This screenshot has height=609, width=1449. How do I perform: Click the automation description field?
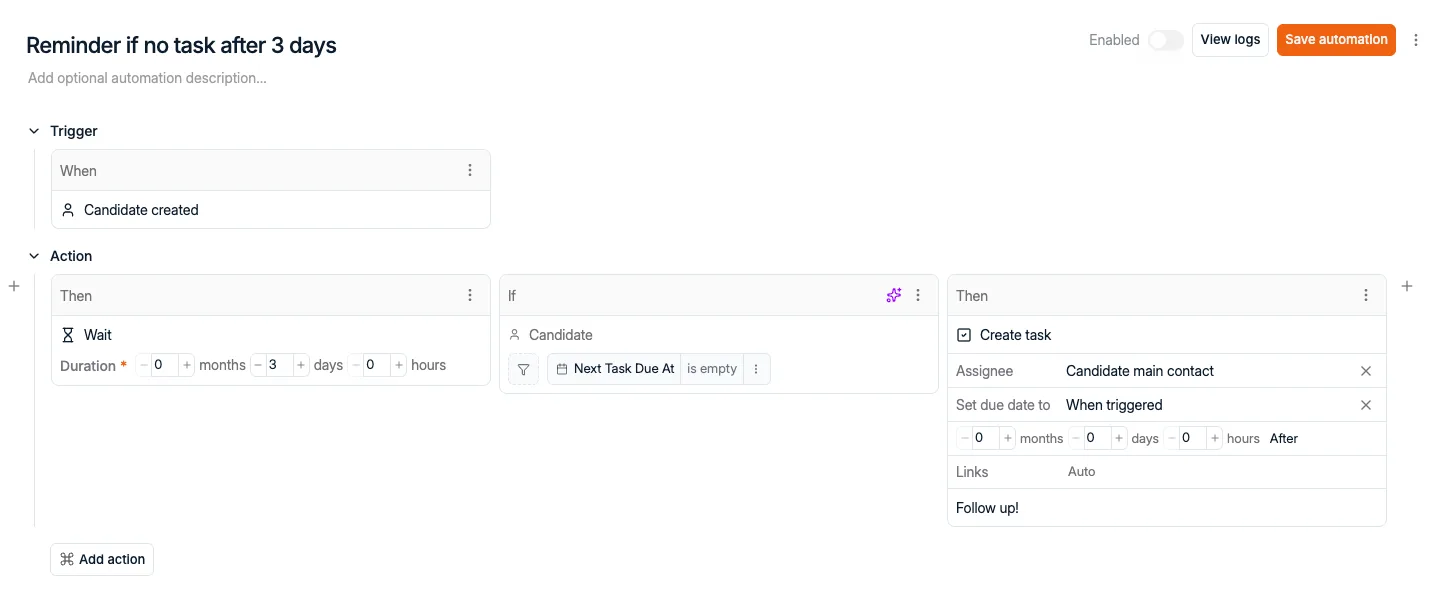(x=147, y=78)
